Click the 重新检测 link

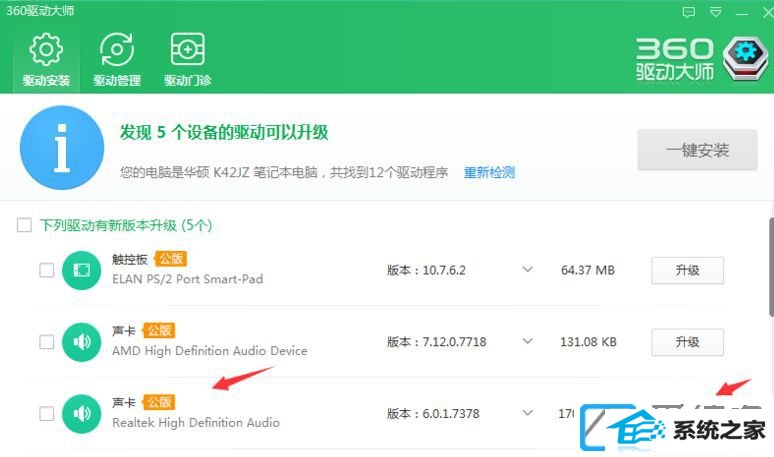489,172
